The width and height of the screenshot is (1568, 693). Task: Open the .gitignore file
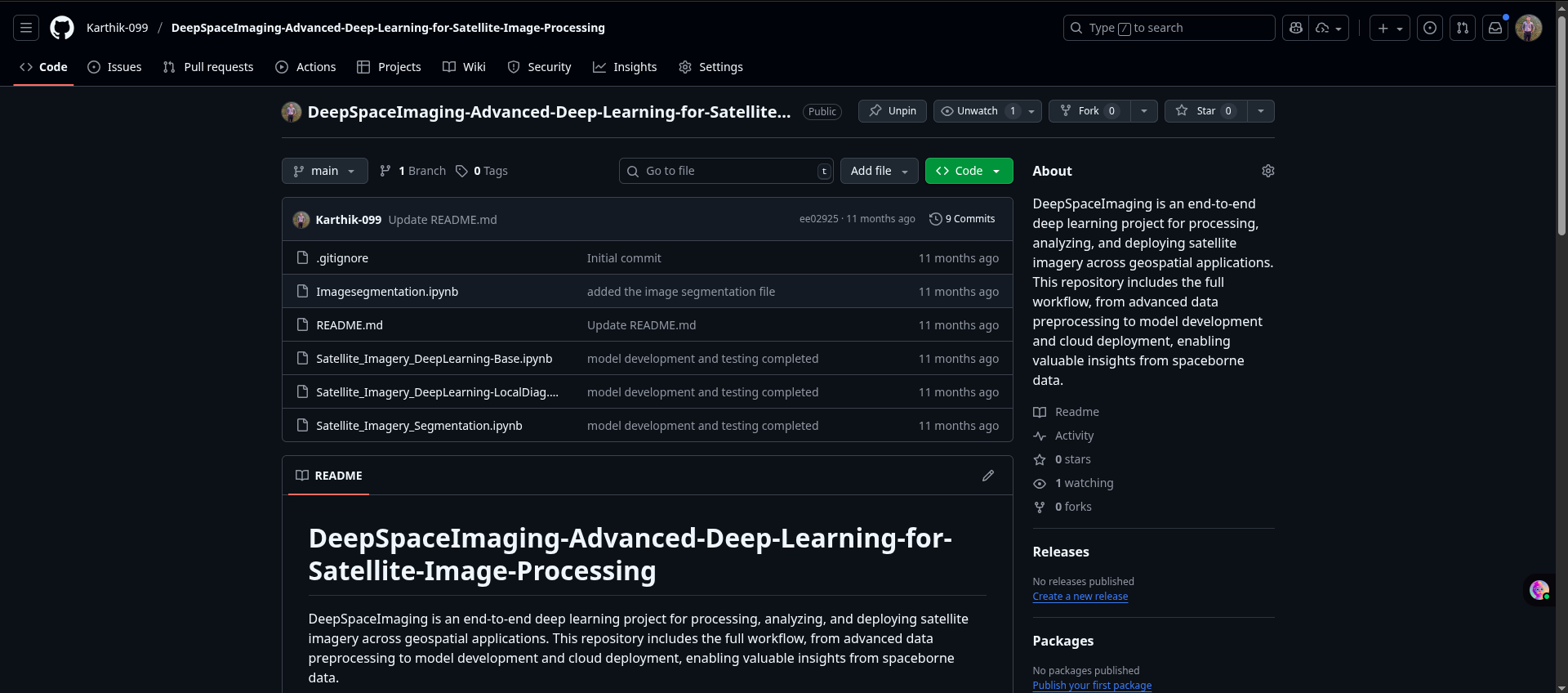pos(342,258)
